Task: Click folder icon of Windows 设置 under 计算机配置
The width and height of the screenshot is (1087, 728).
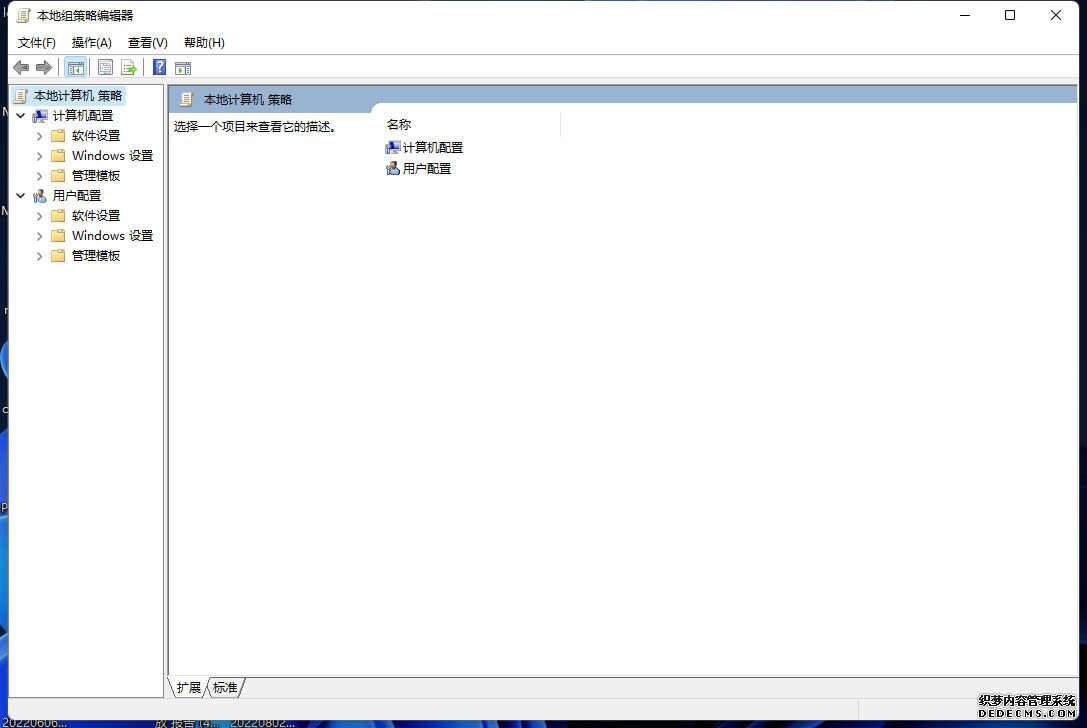Action: tap(58, 156)
